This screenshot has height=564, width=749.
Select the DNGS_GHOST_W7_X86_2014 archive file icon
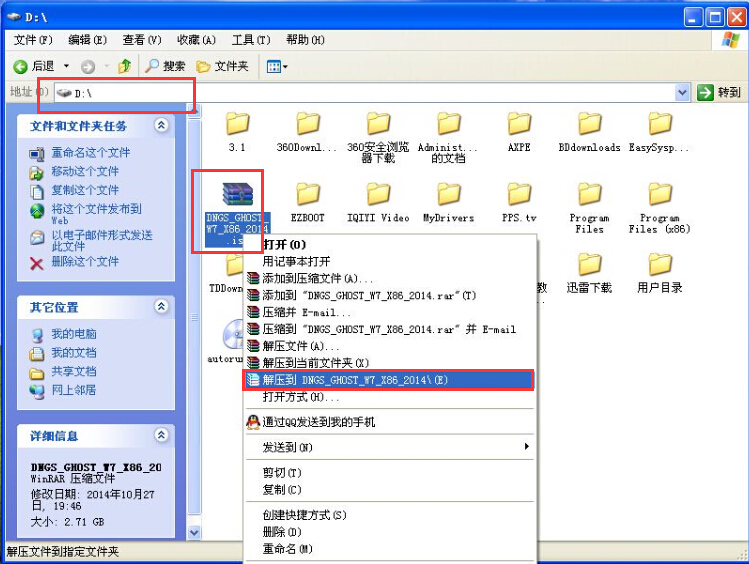[237, 194]
